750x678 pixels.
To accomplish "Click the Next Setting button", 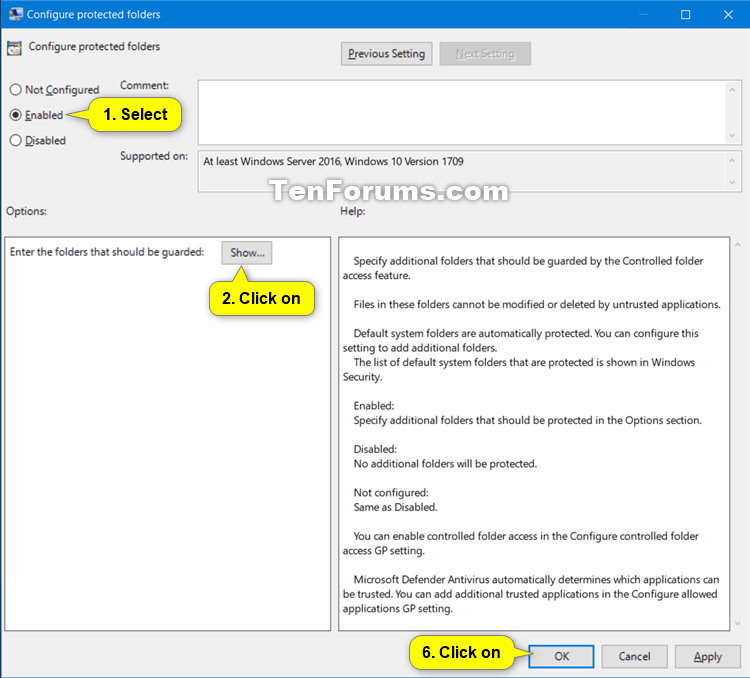I will pos(485,54).
